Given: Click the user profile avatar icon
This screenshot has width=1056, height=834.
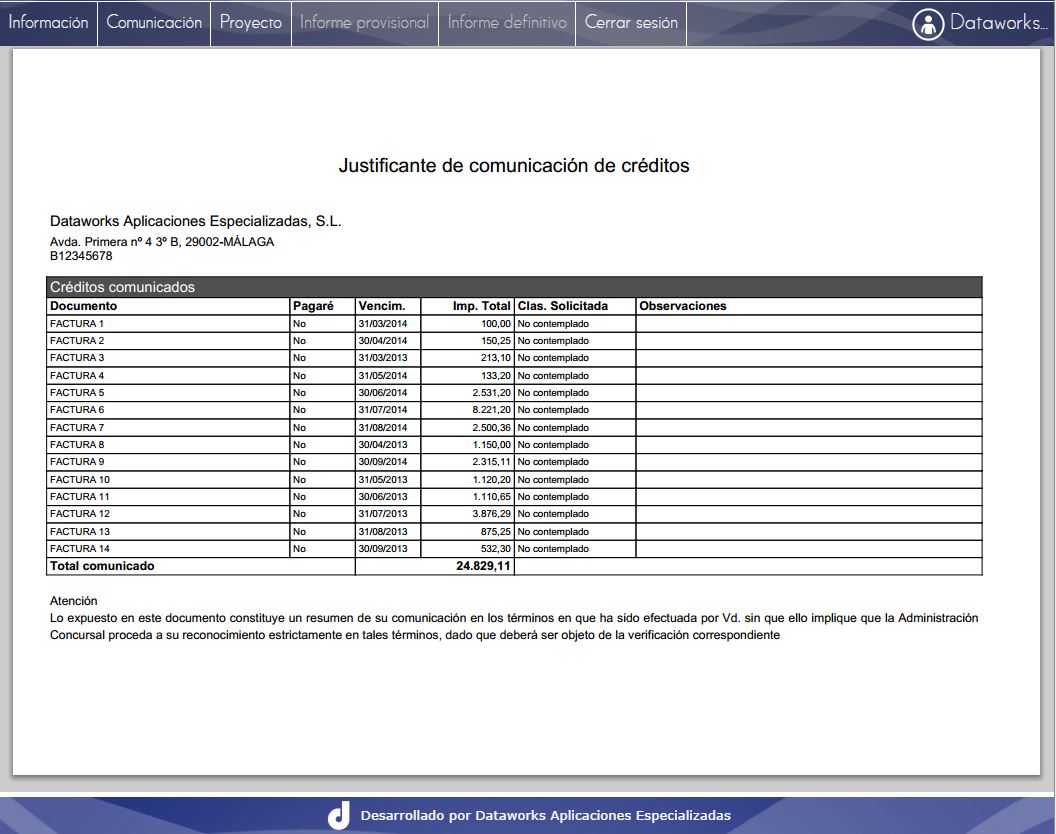Looking at the screenshot, I should [x=928, y=24].
